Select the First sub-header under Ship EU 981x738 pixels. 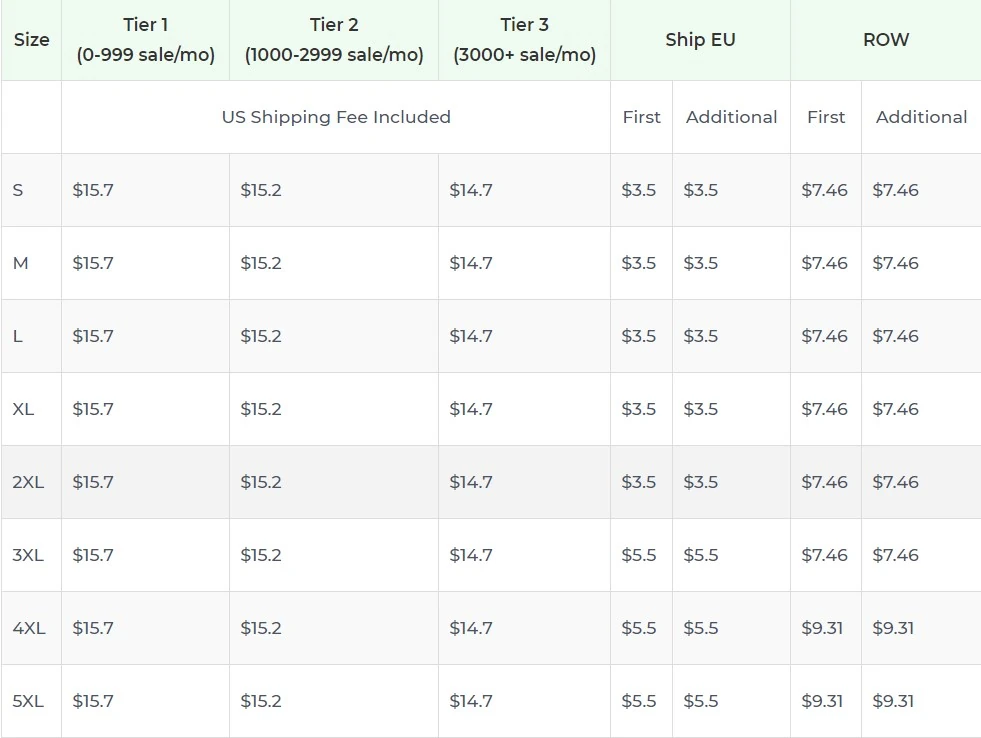[641, 117]
